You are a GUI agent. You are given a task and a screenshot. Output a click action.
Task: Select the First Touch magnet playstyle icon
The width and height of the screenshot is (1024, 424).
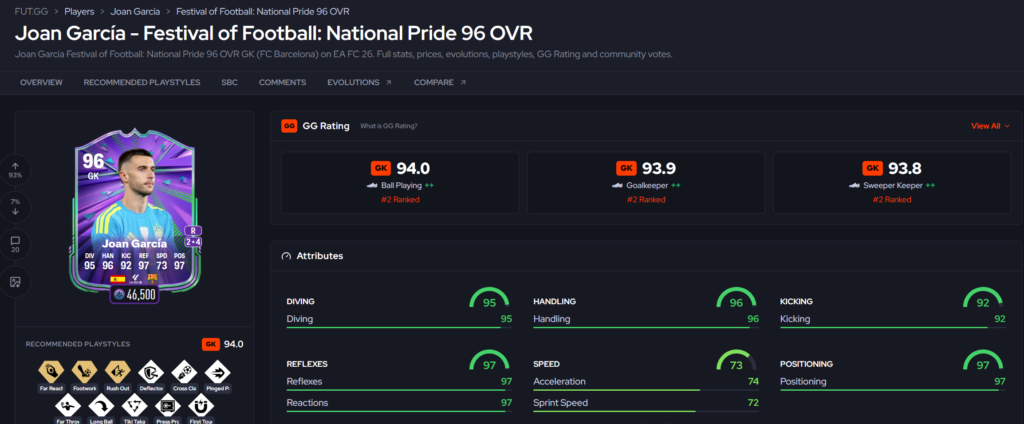coord(201,406)
